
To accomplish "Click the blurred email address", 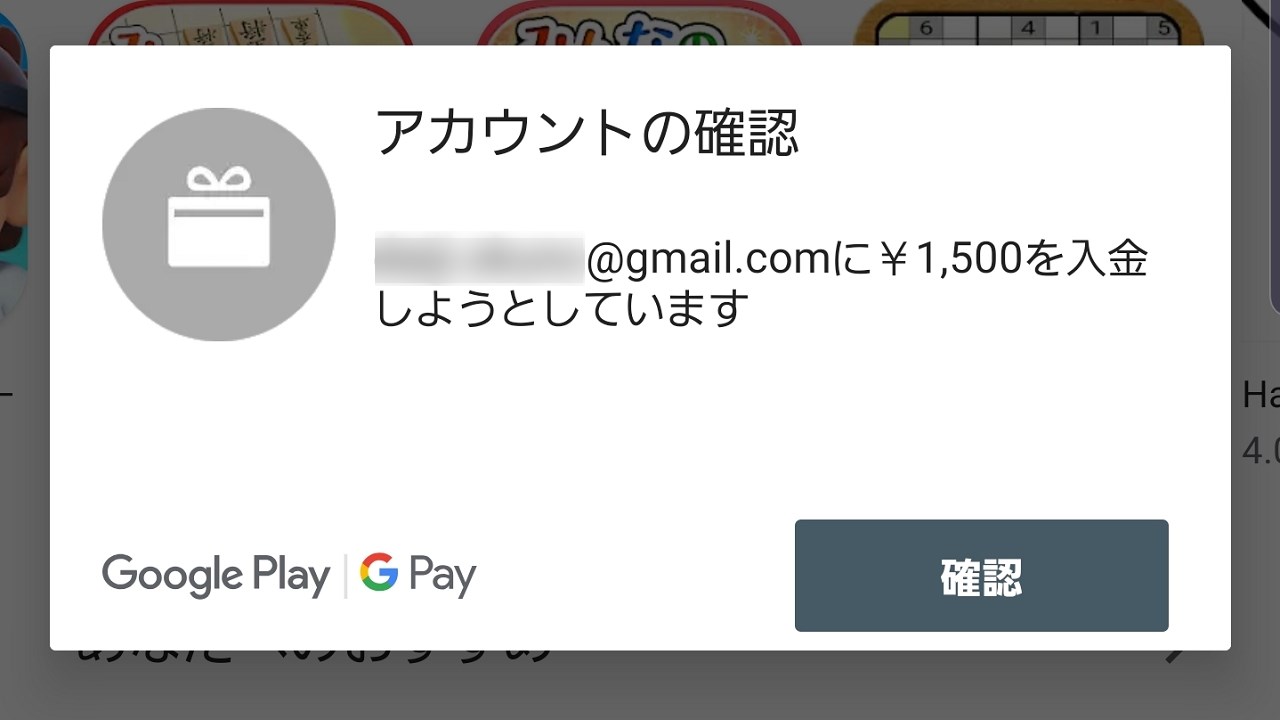I will tap(479, 260).
